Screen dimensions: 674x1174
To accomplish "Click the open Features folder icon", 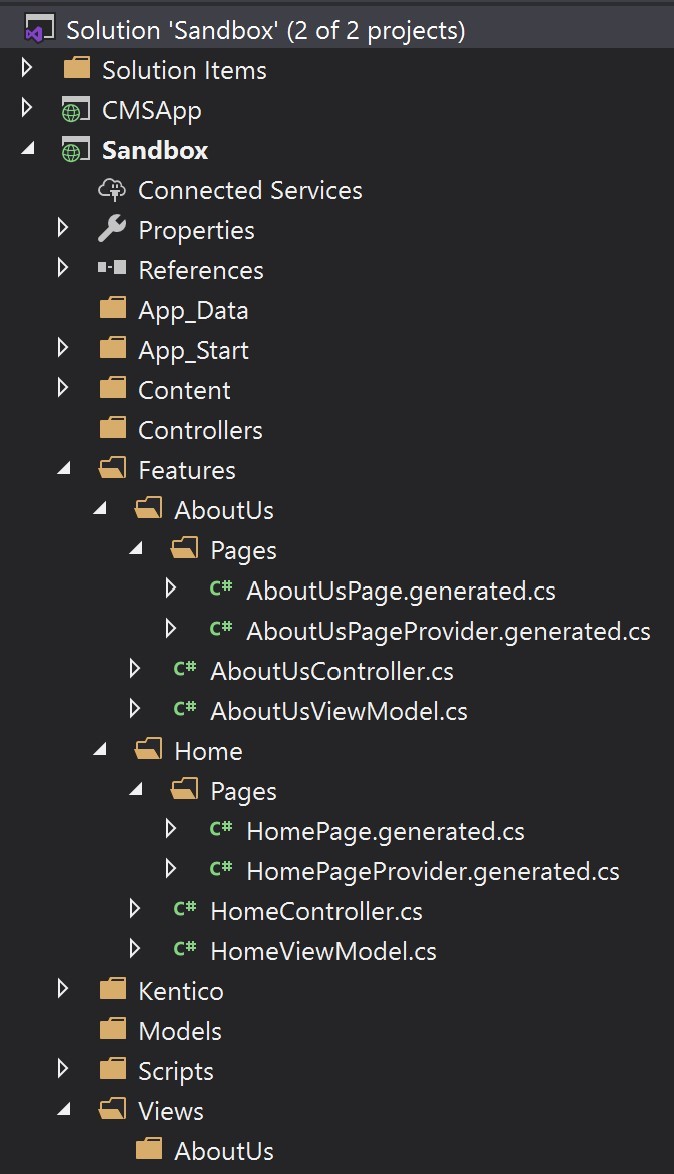I will click(x=112, y=469).
